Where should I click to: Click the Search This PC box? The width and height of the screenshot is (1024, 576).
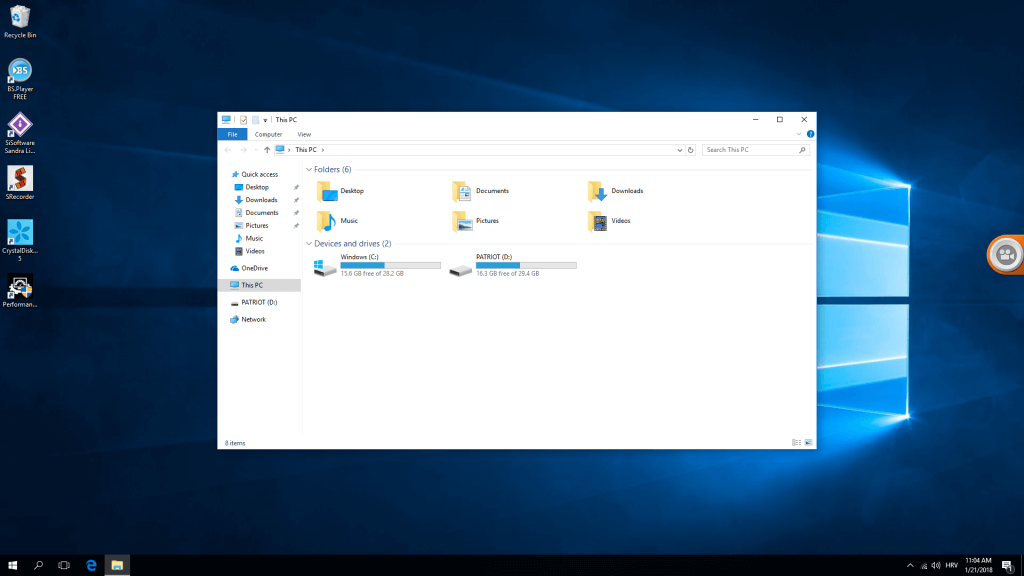pos(750,150)
